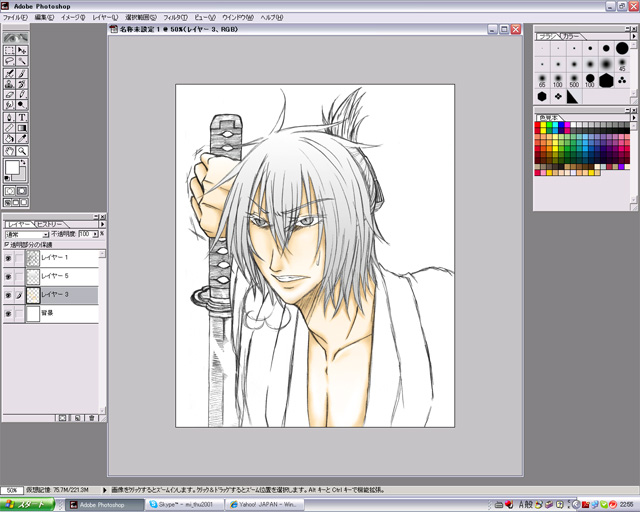Image resolution: width=640 pixels, height=512 pixels.
Task: Hide the 背景 layer with its eye icon
Action: tap(8, 314)
